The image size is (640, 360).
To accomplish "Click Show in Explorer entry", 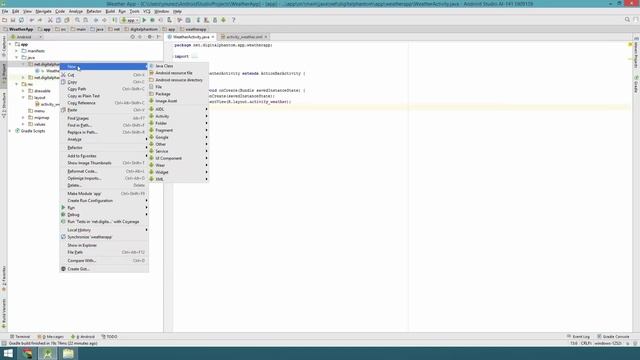I will tap(104, 245).
